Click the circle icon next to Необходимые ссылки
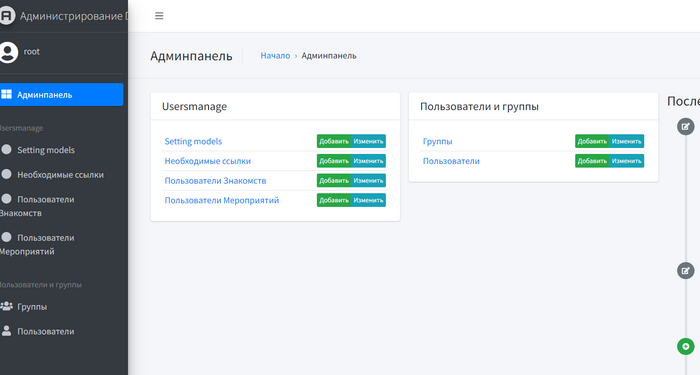 [x=6, y=174]
